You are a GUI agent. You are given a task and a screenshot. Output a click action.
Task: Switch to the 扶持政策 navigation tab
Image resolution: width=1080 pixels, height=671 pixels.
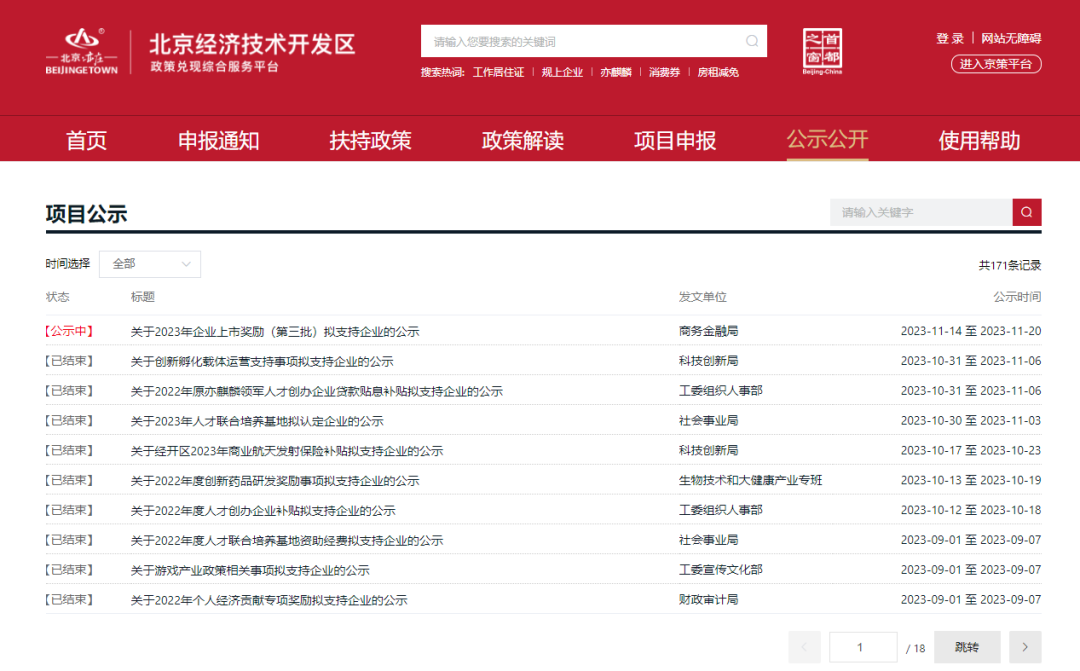tap(370, 141)
